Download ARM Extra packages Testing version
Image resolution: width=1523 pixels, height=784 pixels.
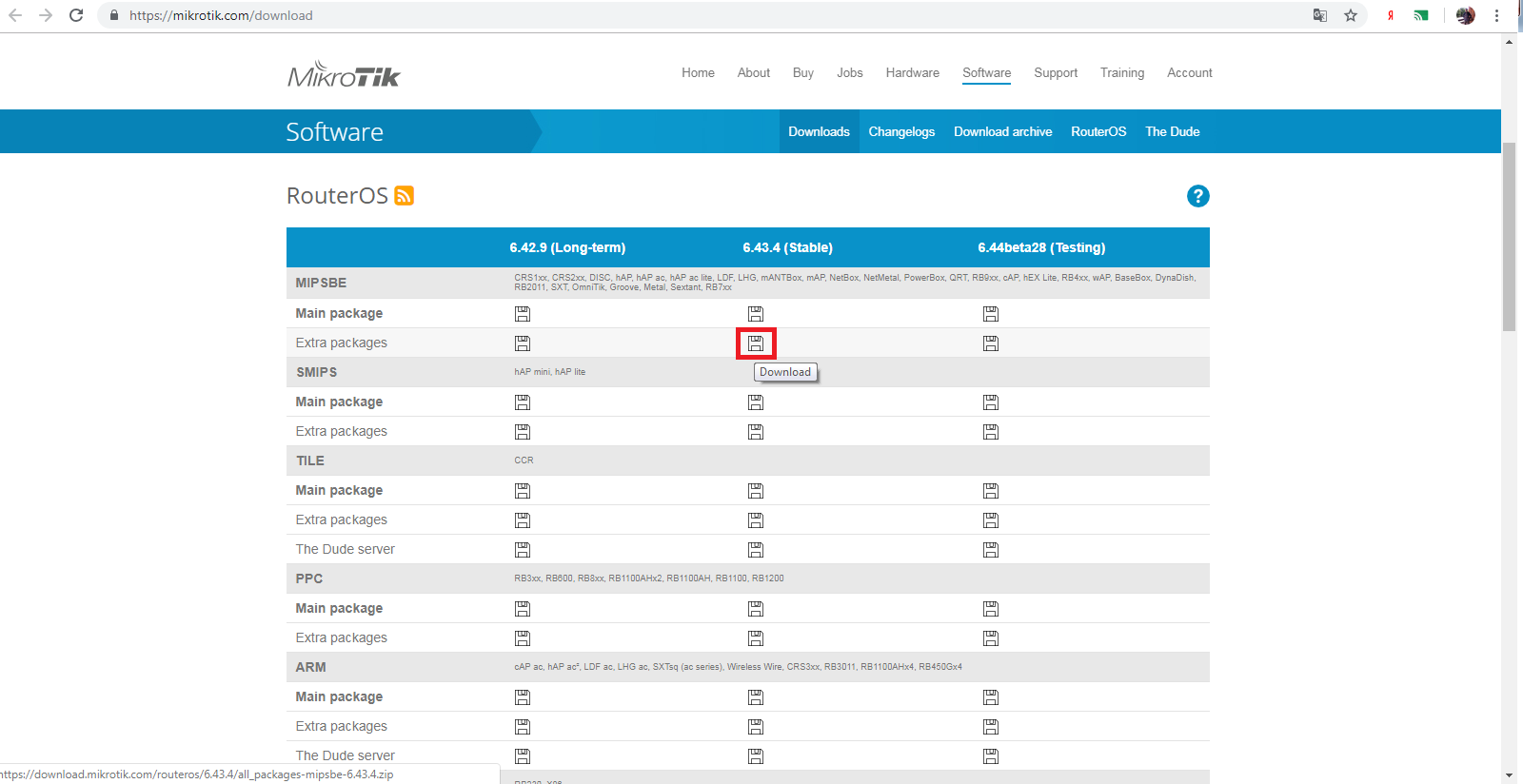tap(991, 727)
